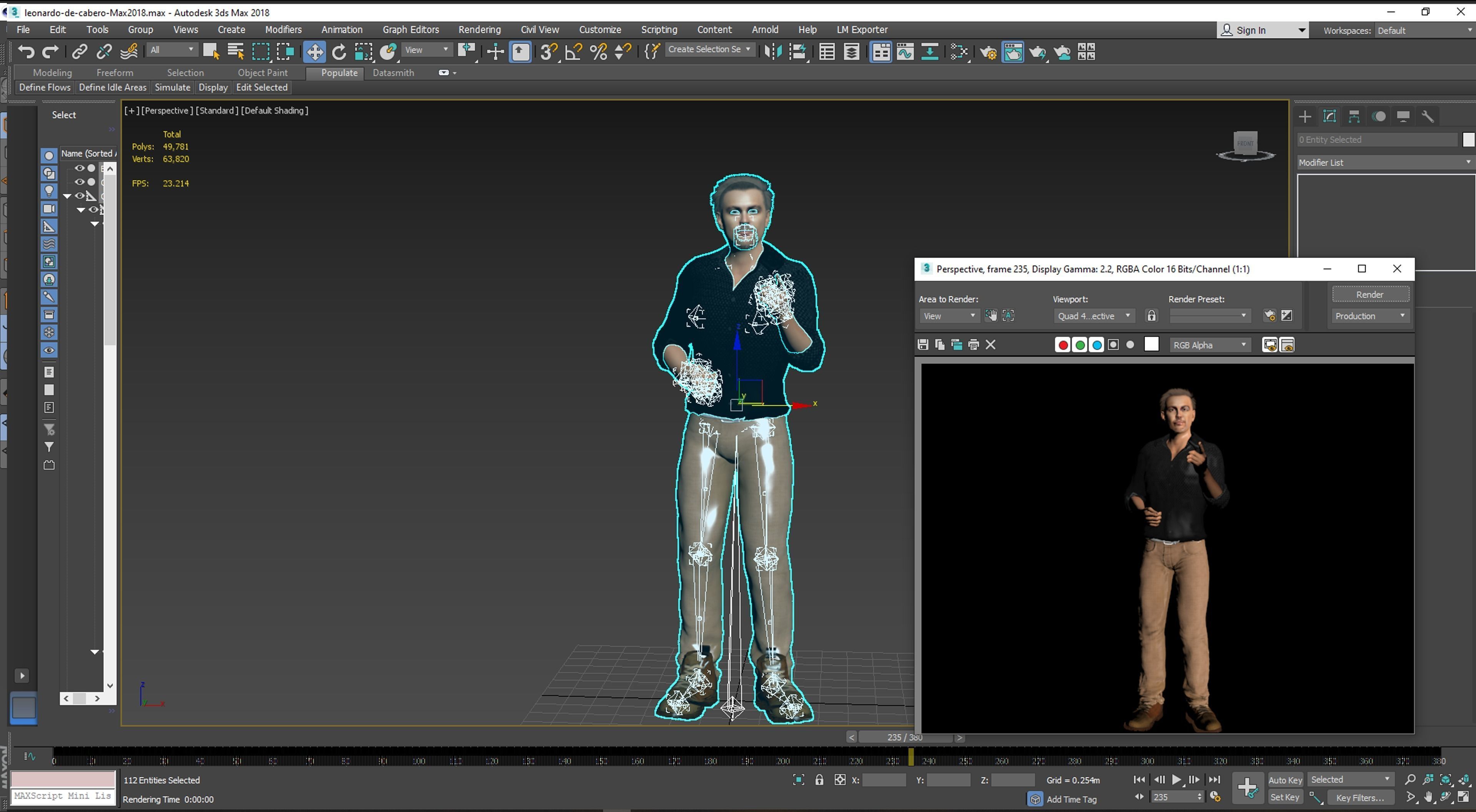Image resolution: width=1476 pixels, height=812 pixels.
Task: Activate the Select and Link tool
Action: tap(79, 52)
